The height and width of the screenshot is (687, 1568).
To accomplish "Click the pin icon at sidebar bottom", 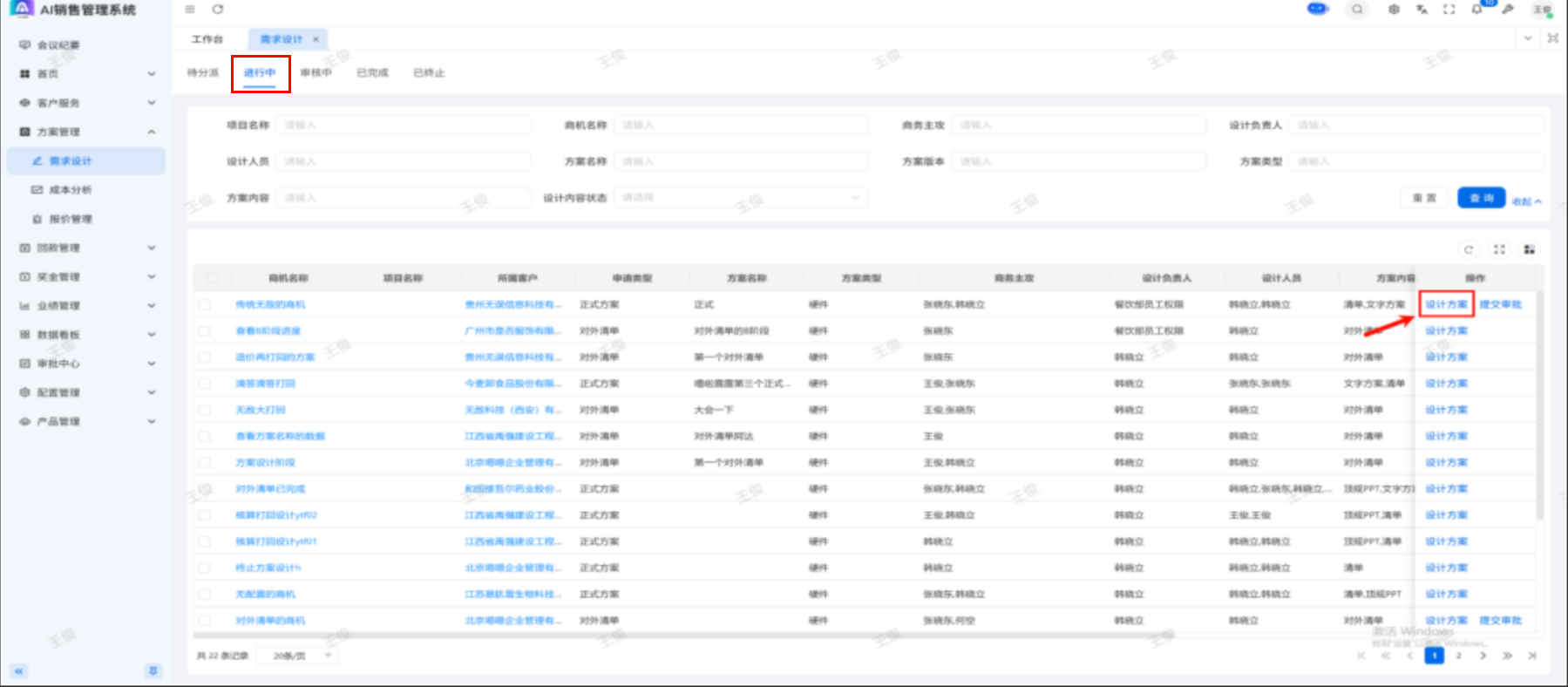I will click(153, 670).
